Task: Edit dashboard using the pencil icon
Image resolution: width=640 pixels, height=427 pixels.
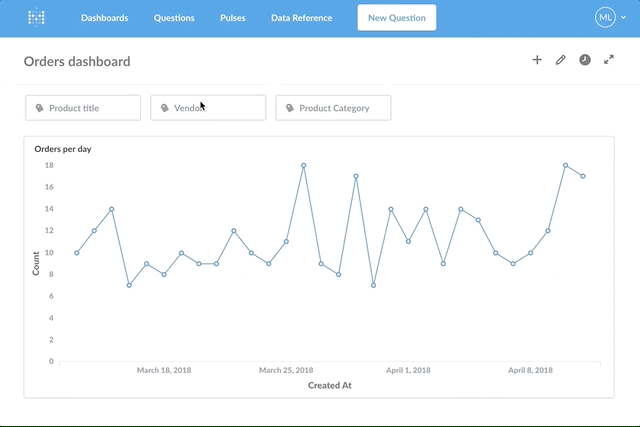Action: pyautogui.click(x=561, y=60)
